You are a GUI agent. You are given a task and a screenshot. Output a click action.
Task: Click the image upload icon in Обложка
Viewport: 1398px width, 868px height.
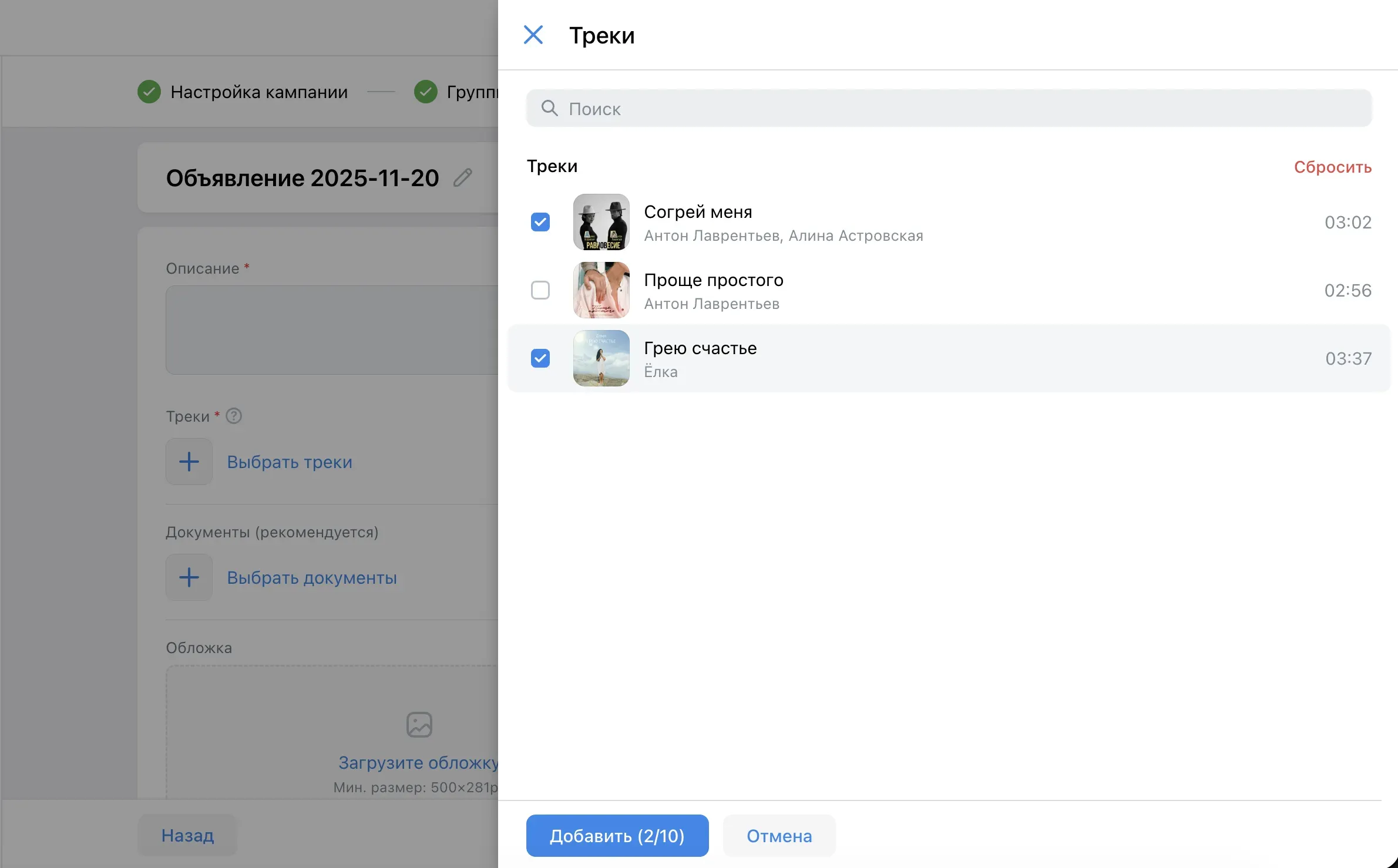pyautogui.click(x=419, y=725)
